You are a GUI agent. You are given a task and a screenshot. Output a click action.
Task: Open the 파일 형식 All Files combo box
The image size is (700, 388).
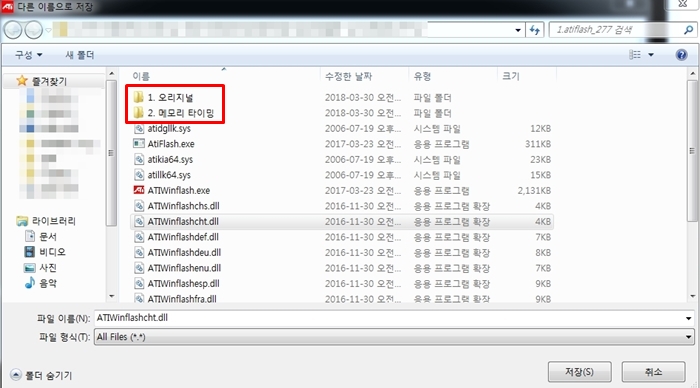pyautogui.click(x=394, y=337)
